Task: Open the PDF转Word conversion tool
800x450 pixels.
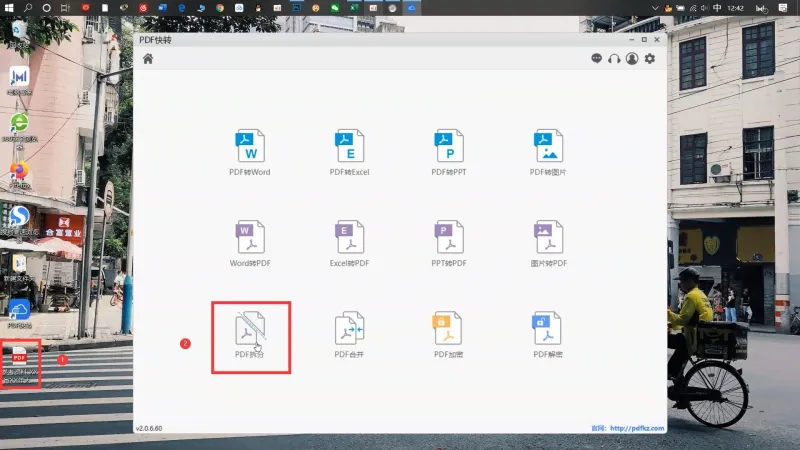Action: tap(249, 152)
